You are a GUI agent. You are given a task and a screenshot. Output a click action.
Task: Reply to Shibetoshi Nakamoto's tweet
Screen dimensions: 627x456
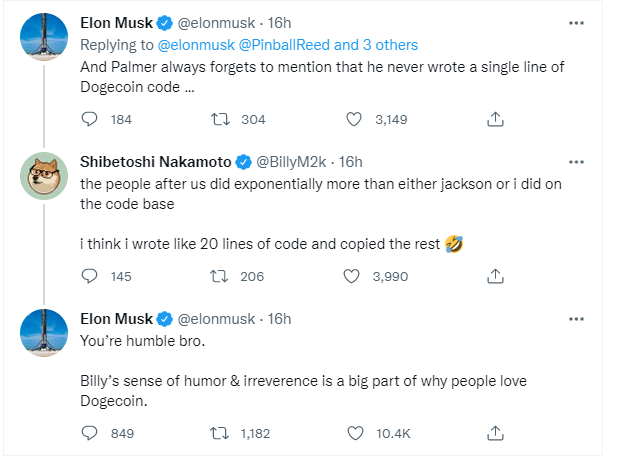(89, 276)
